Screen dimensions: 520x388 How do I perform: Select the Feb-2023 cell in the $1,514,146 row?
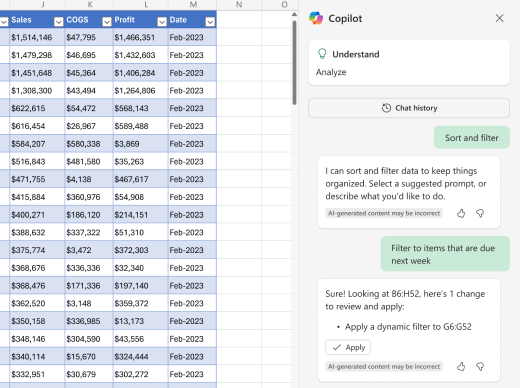pos(192,37)
